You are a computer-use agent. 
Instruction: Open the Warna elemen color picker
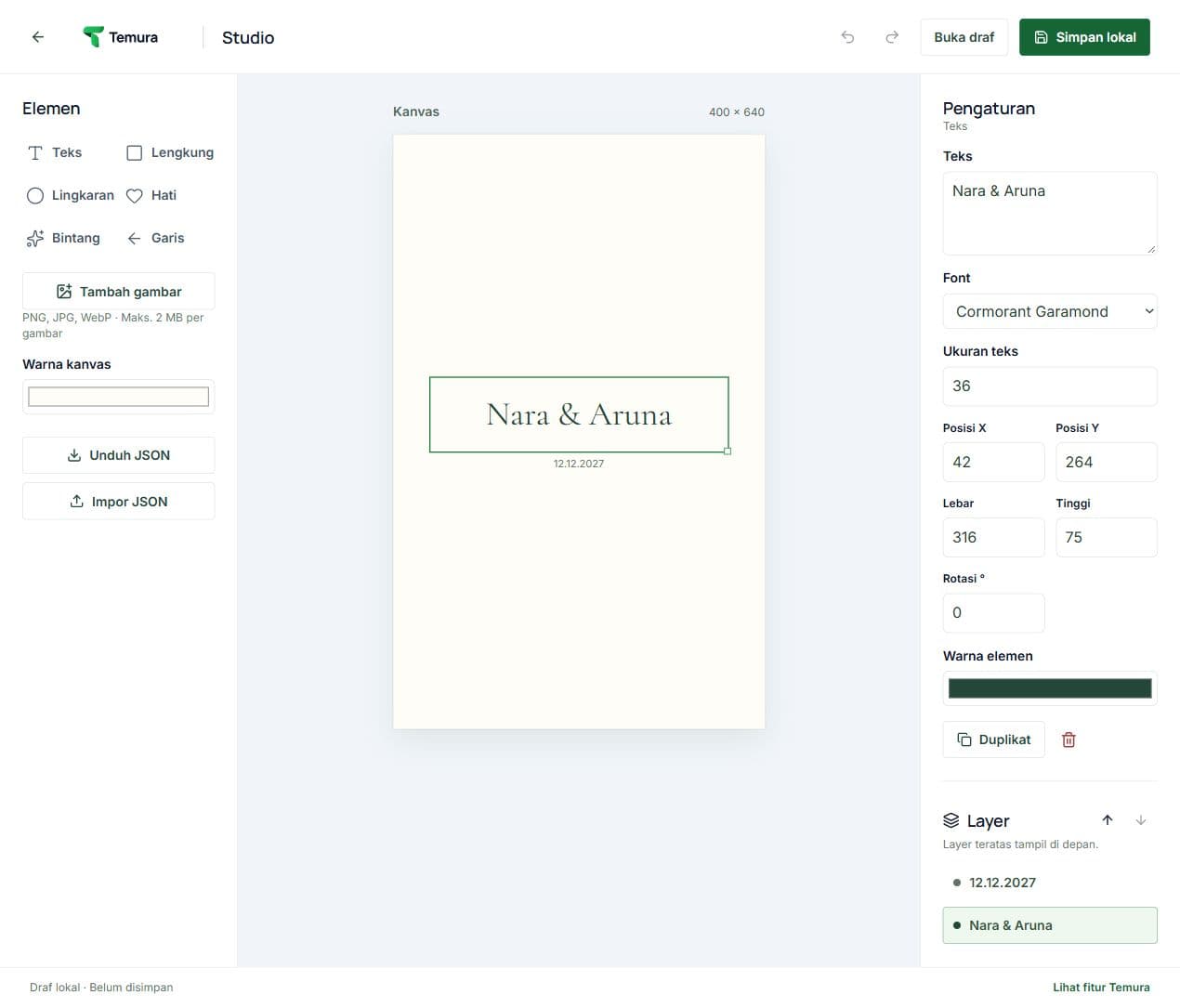[1050, 688]
